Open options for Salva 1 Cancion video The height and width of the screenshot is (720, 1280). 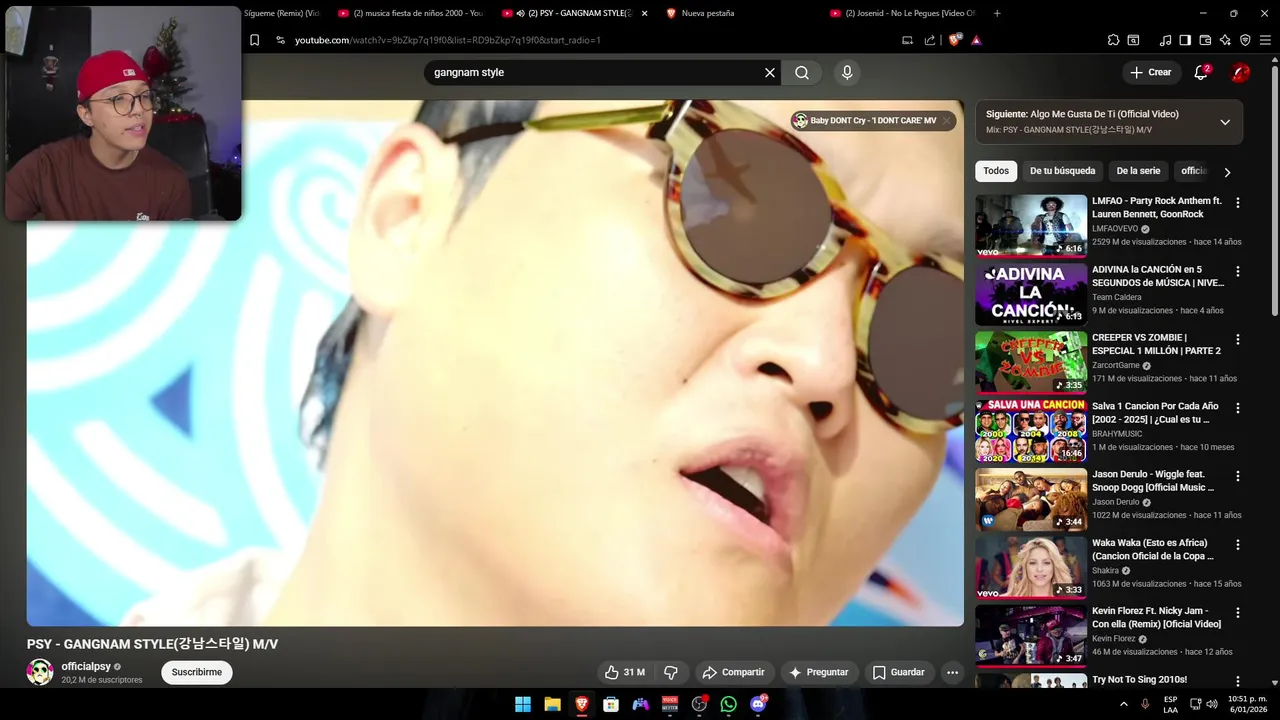tap(1238, 408)
